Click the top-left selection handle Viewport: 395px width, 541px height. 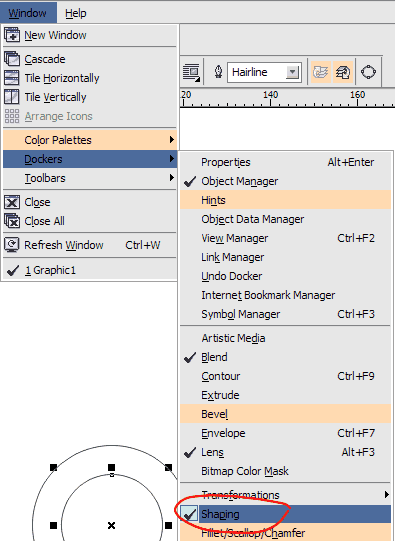[53, 468]
